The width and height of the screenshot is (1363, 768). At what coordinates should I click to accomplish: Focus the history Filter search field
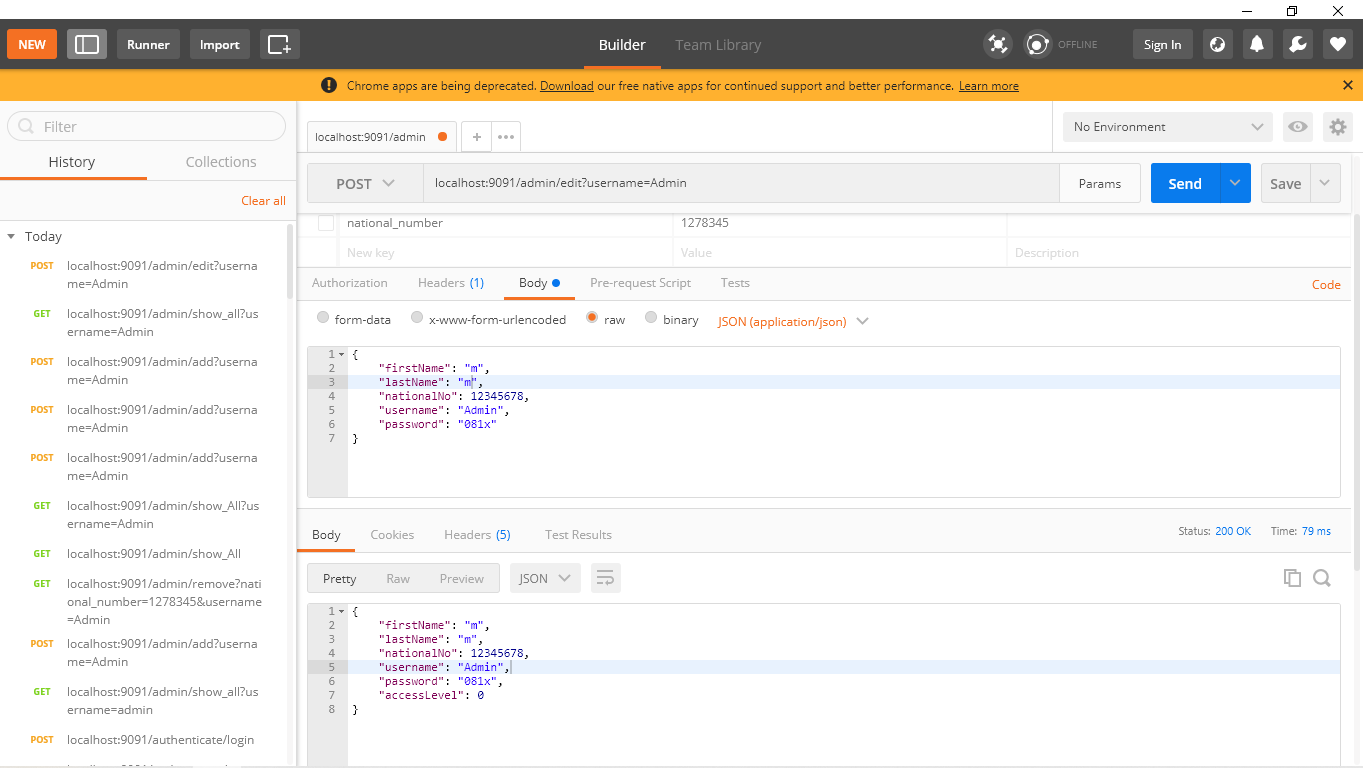(x=147, y=126)
